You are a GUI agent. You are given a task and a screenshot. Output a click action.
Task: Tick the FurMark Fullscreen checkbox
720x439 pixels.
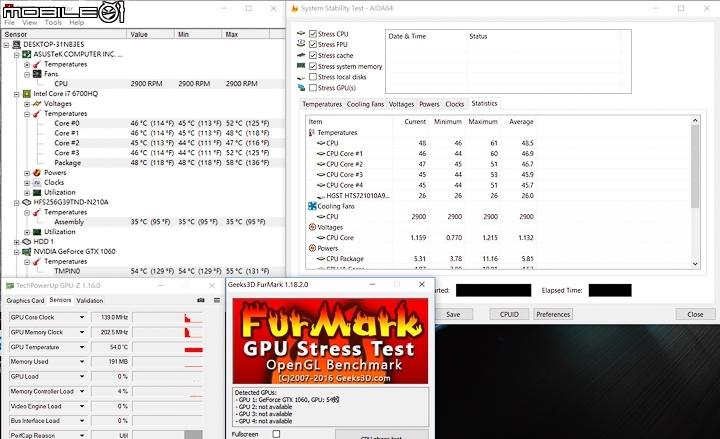click(276, 434)
